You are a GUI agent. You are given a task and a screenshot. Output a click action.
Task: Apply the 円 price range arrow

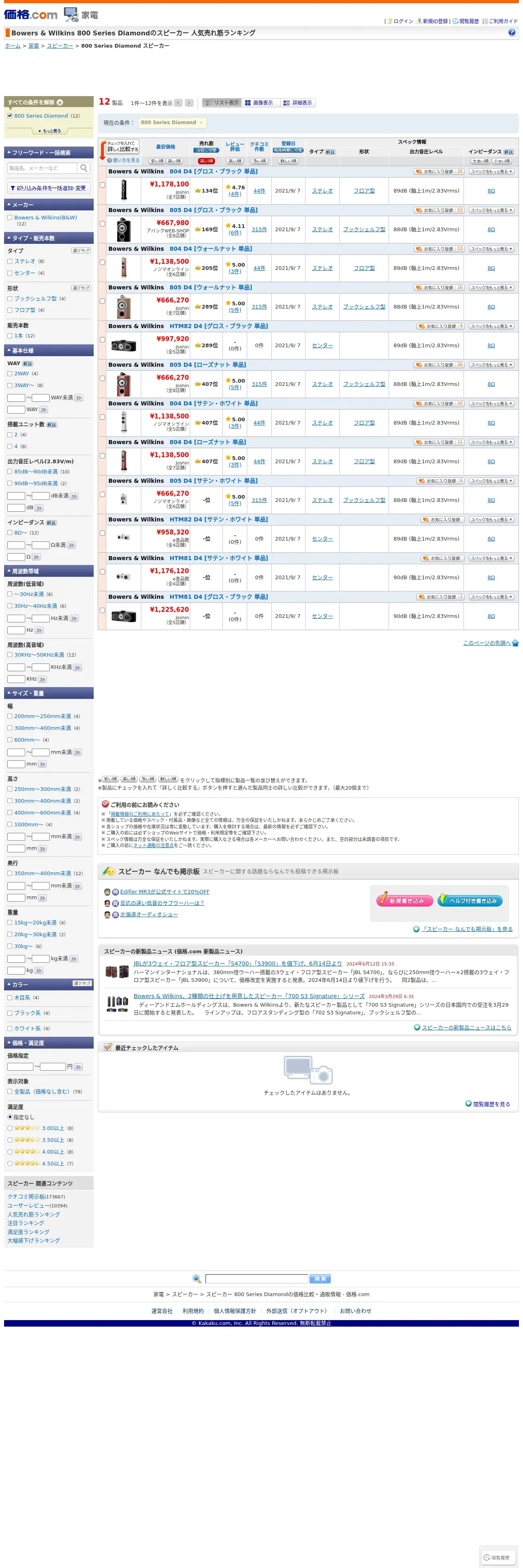(x=78, y=1067)
